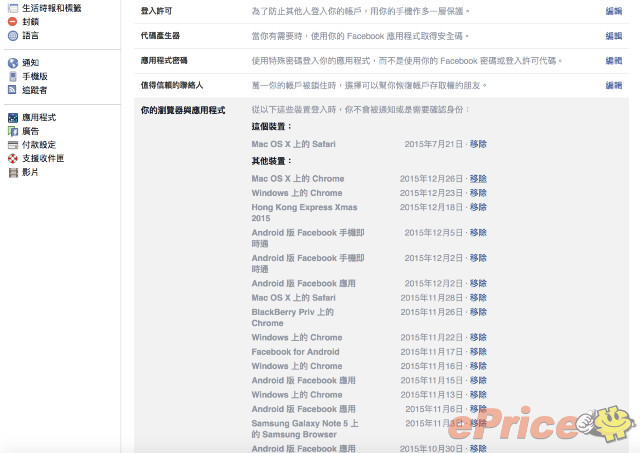Remove BlackBerry Priv Chrome entry
Viewport: 640px width, 453px height.
(478, 312)
